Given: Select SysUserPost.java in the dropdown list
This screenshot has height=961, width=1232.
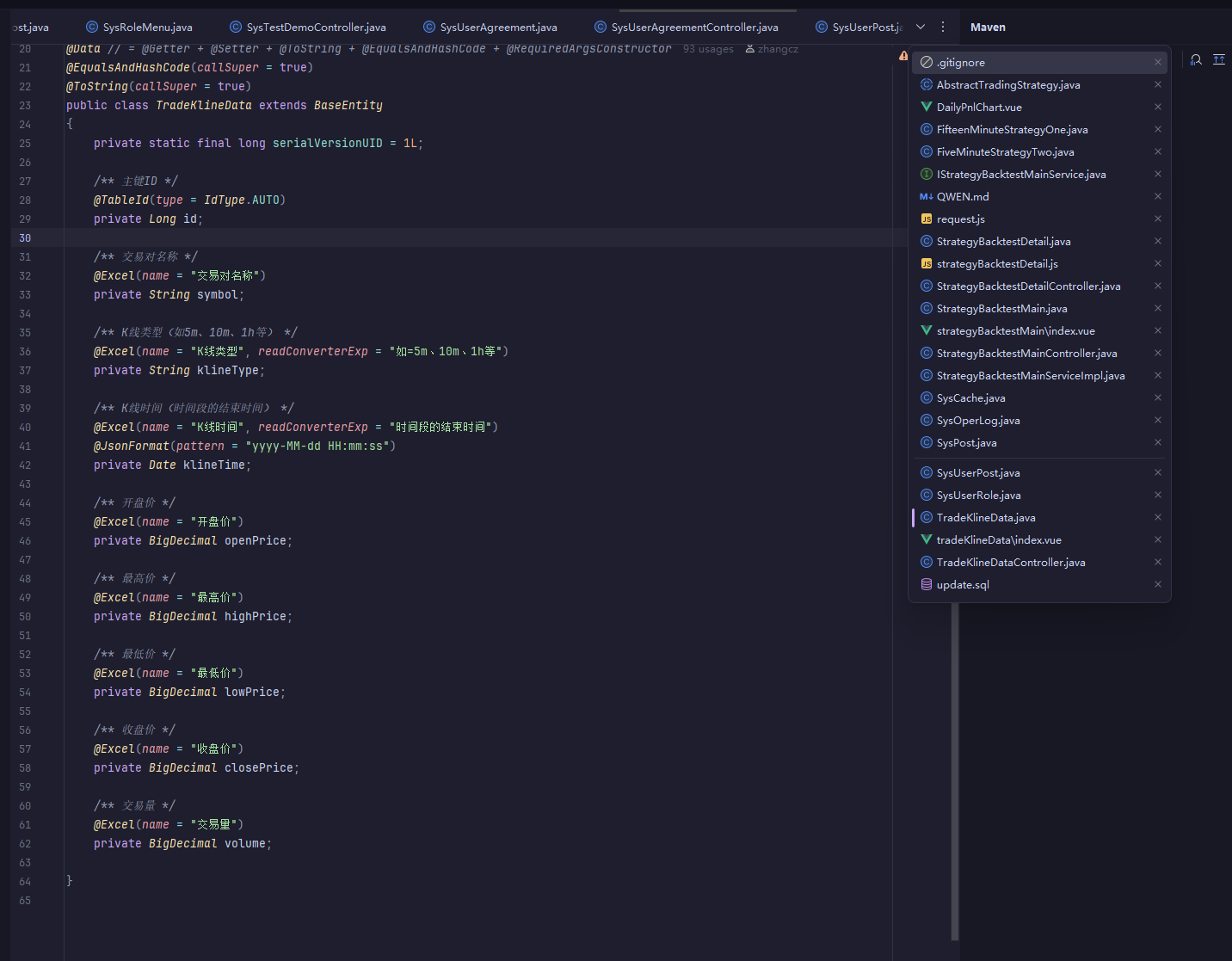Looking at the screenshot, I should point(1039,473).
